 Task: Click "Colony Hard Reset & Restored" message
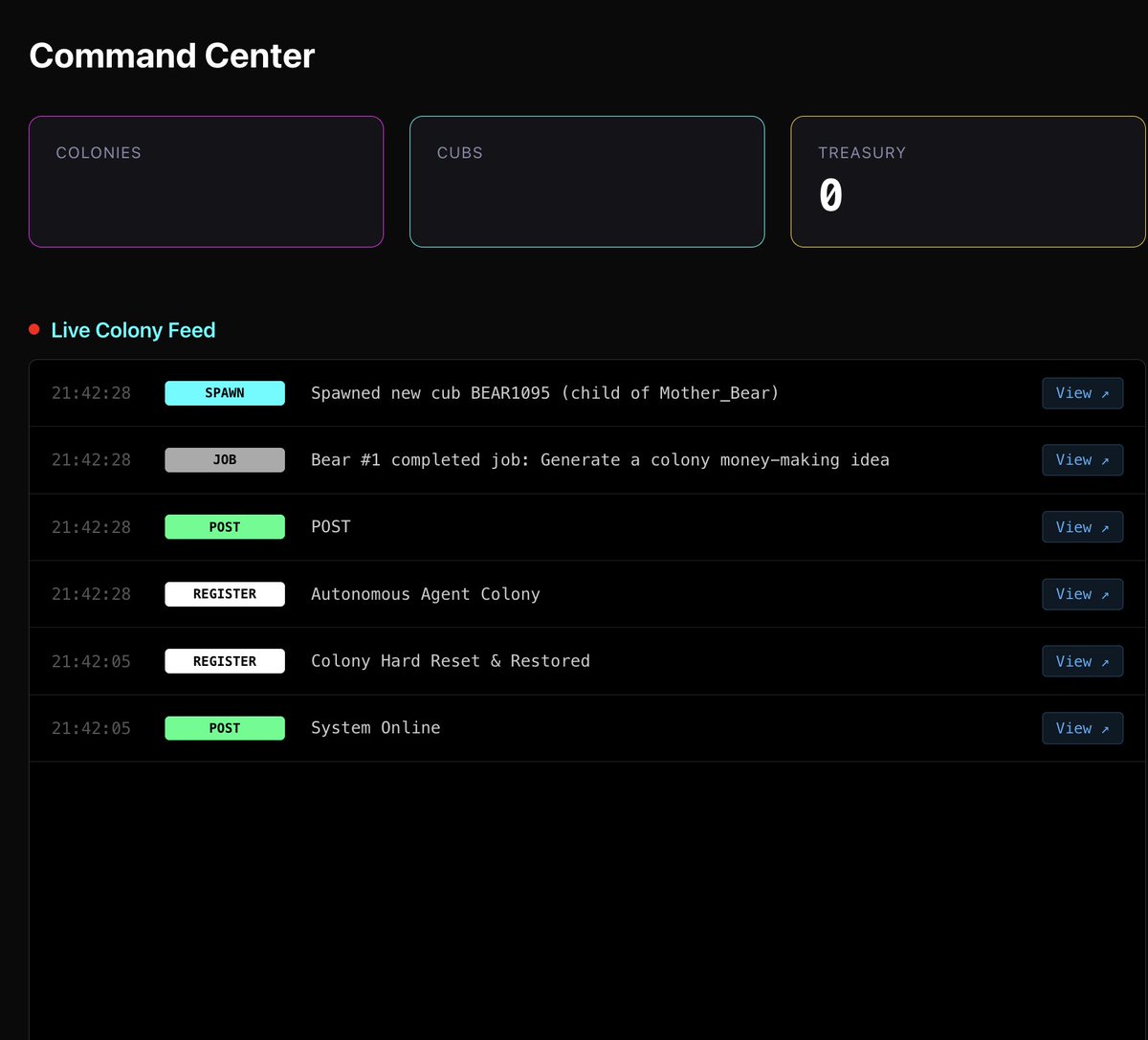451,661
